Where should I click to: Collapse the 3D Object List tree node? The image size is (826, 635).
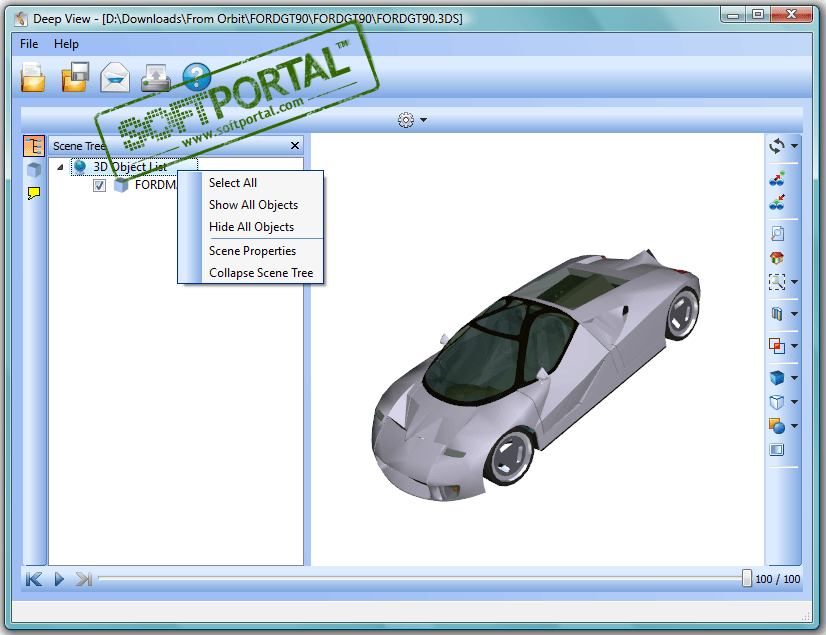point(60,167)
